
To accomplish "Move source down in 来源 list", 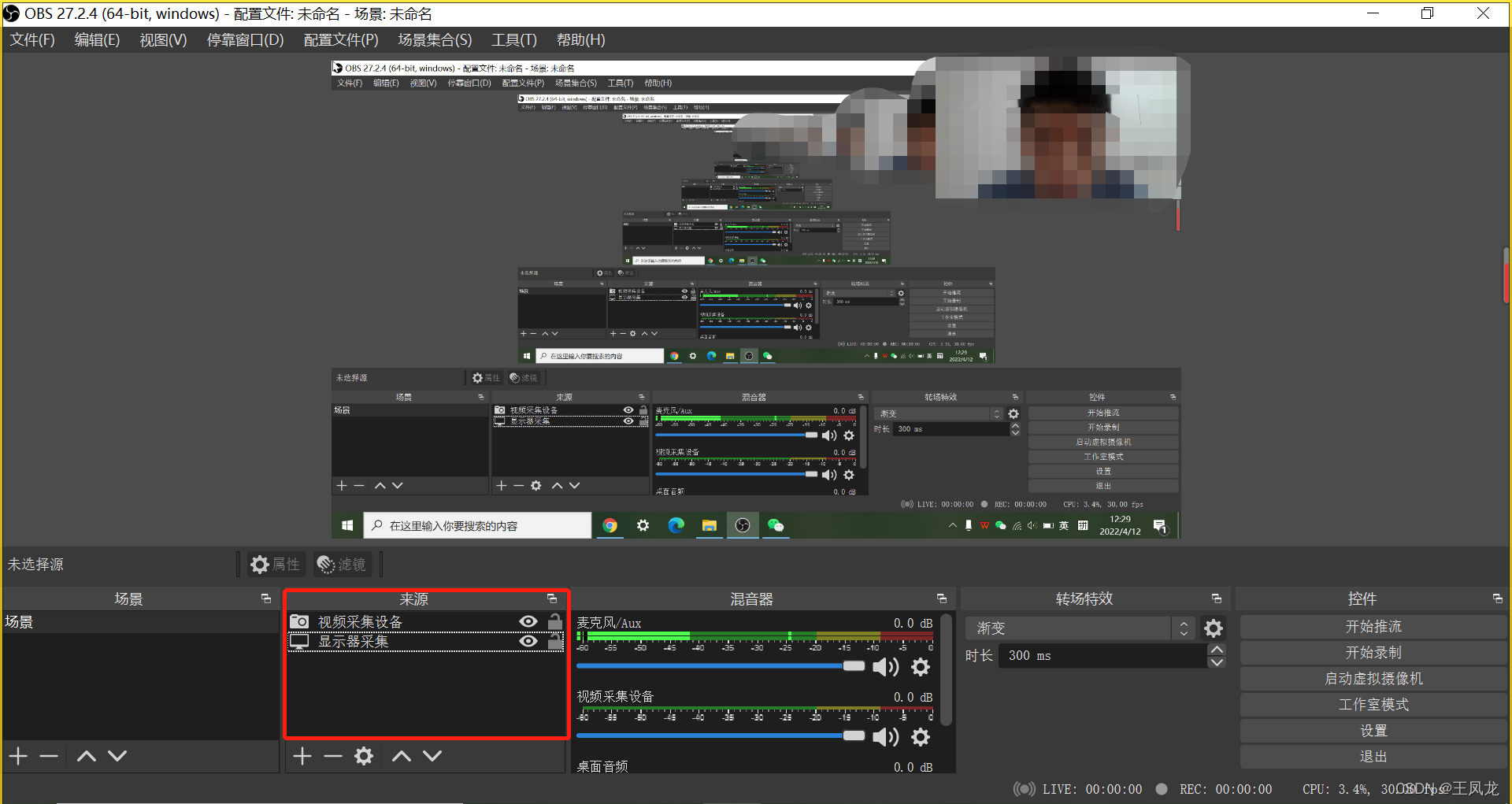I will pos(432,756).
